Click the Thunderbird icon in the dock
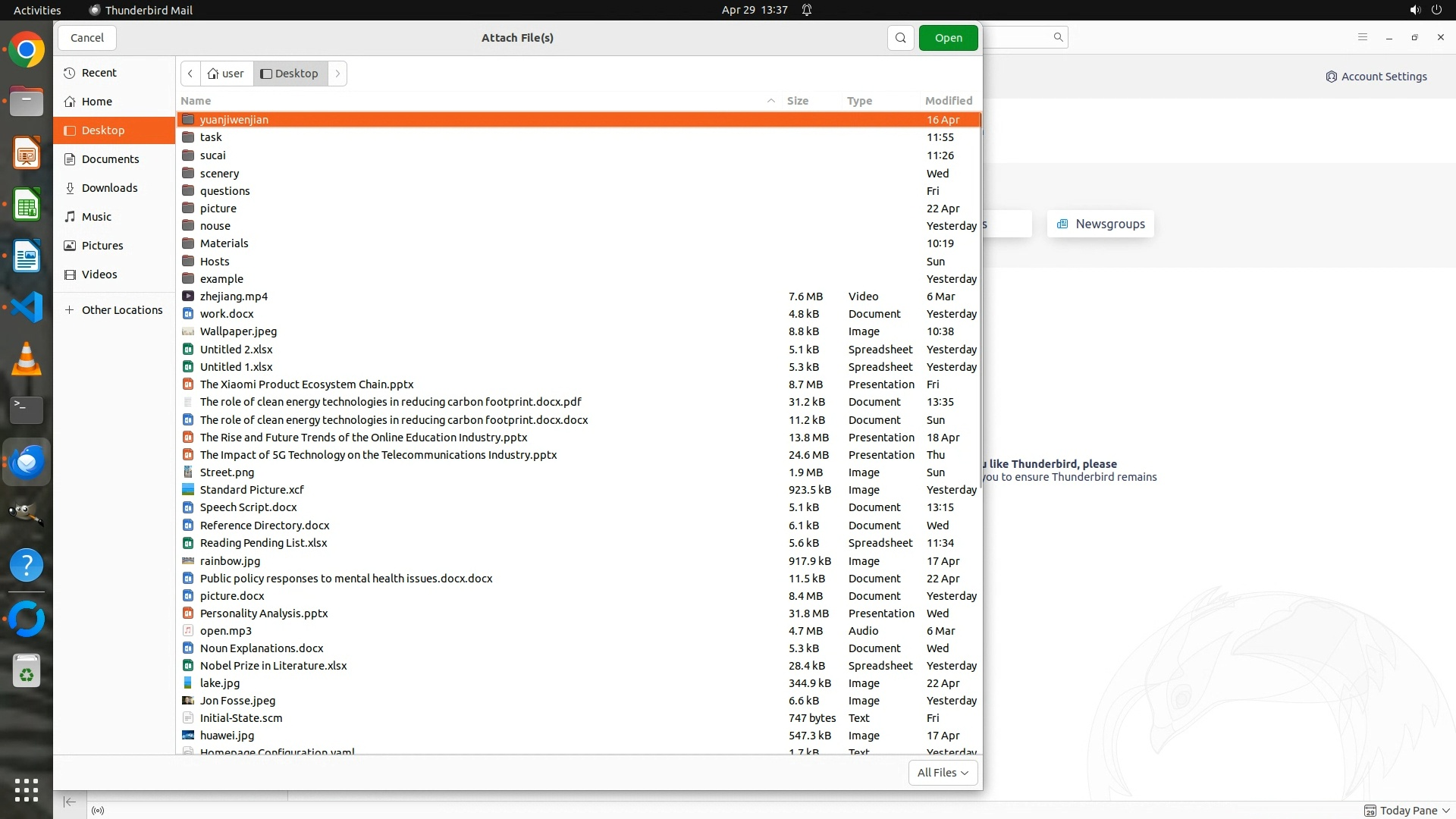1456x819 pixels. pyautogui.click(x=27, y=462)
